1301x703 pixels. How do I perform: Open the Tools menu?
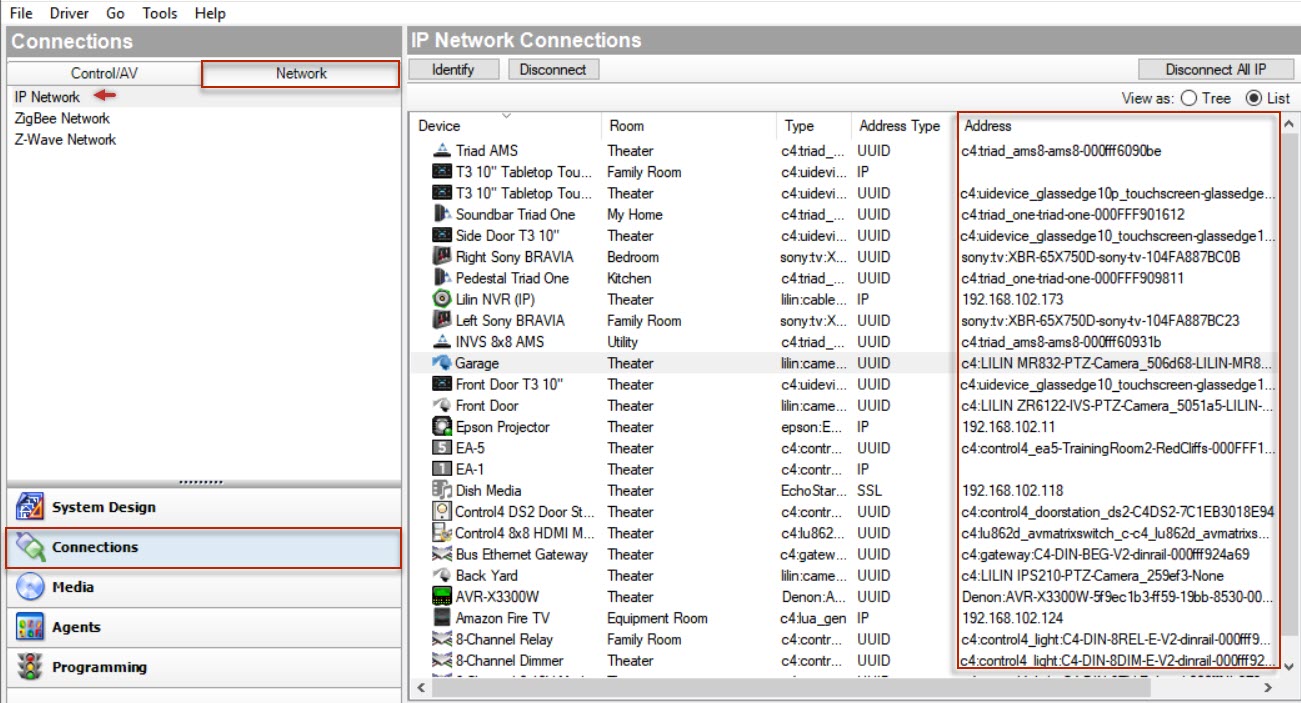click(x=160, y=13)
